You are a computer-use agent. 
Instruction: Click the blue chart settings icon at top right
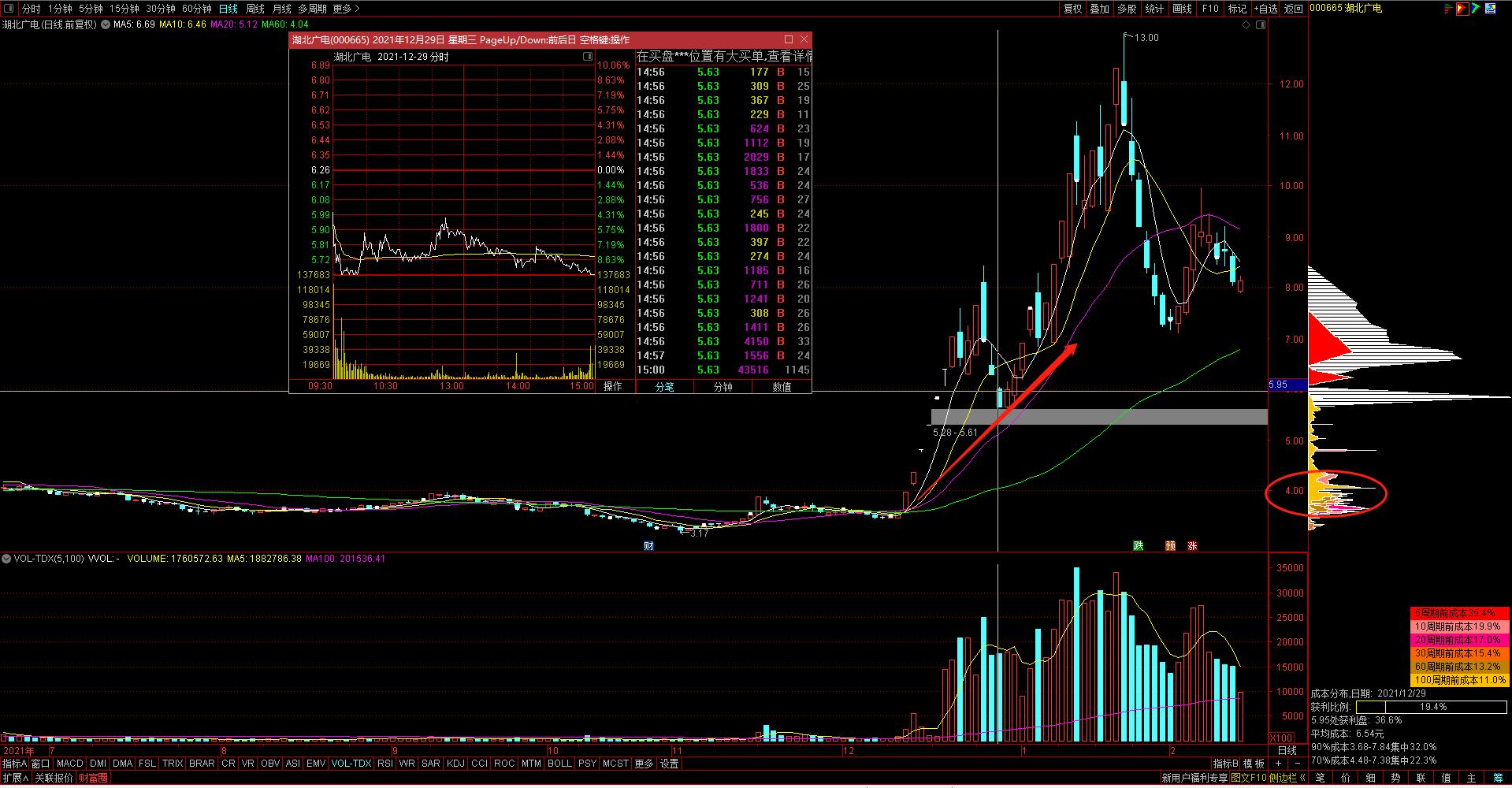[1490, 9]
